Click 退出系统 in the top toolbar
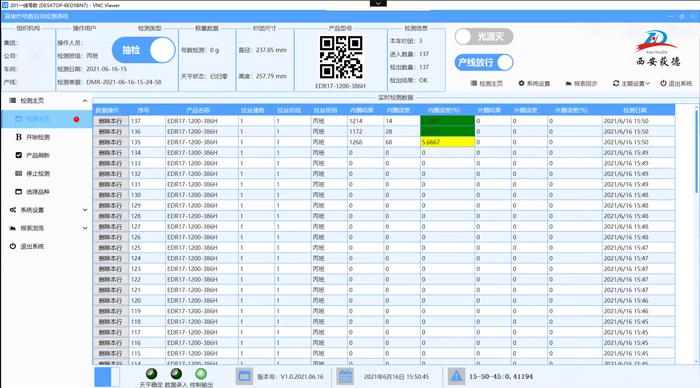Image resolution: width=700 pixels, height=388 pixels. (x=676, y=83)
